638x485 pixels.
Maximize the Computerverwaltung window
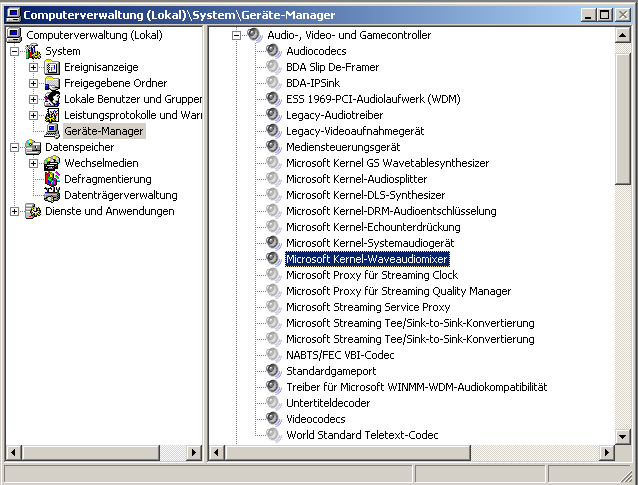(x=604, y=15)
